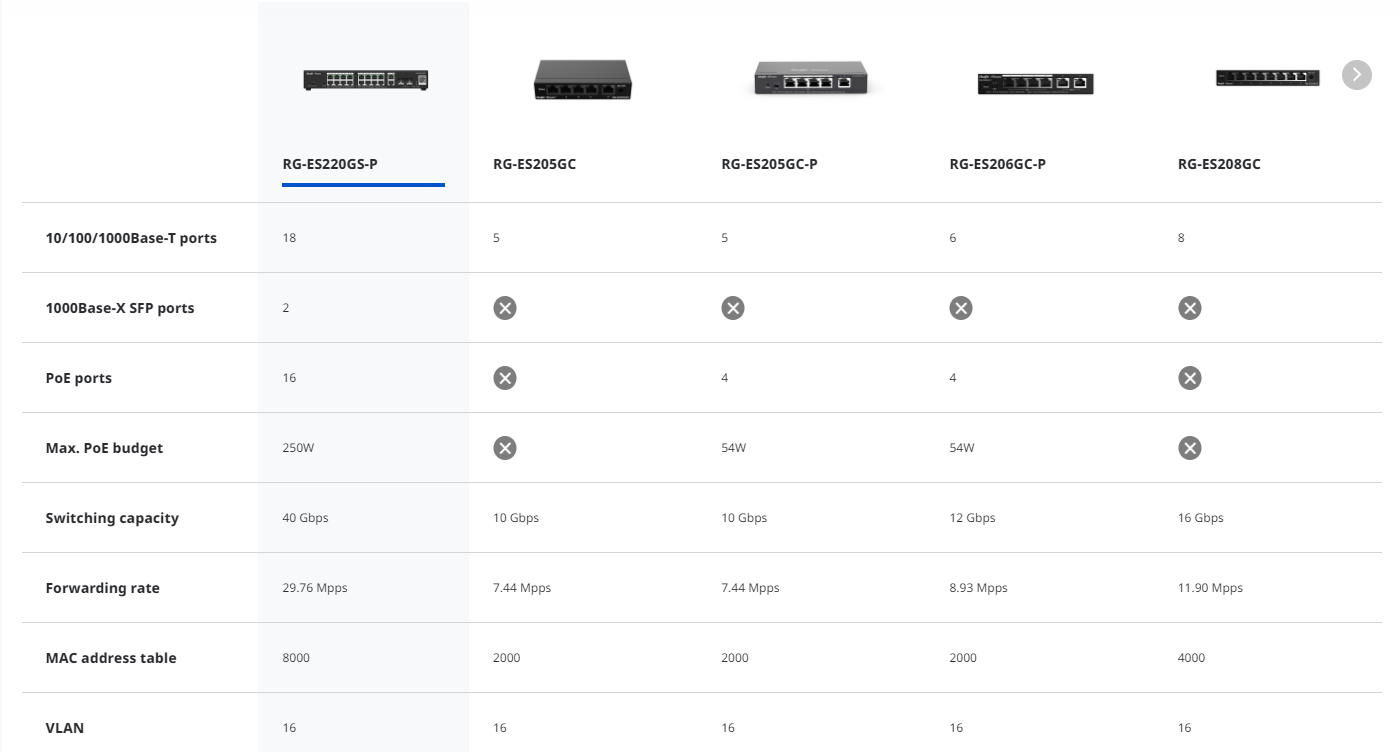1400x752 pixels.
Task: Click the '29.76 Mpps' forwarding rate value
Action: [315, 588]
